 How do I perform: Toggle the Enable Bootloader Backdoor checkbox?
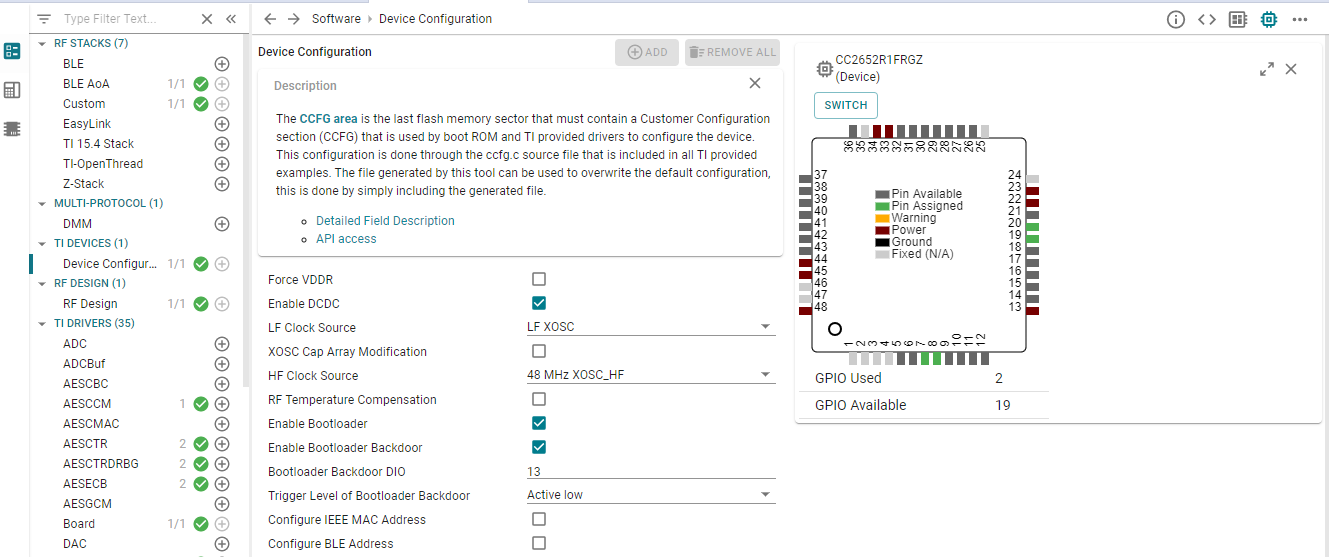click(x=539, y=448)
